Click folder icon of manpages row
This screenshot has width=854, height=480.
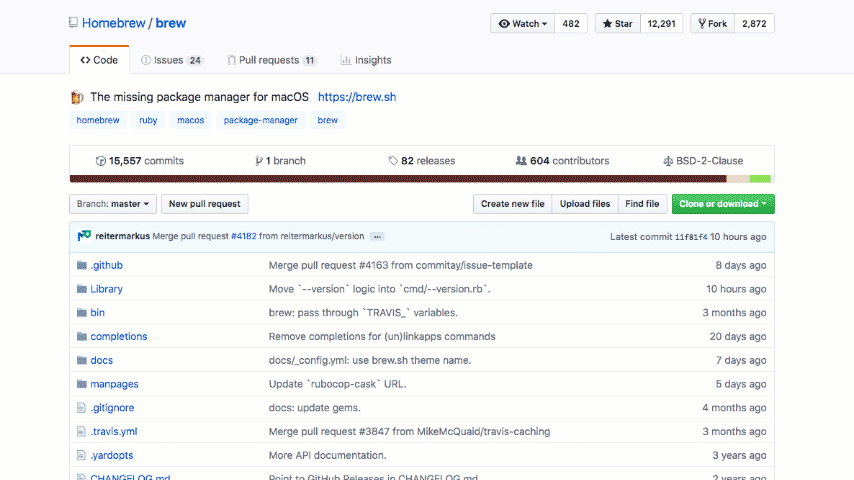82,384
